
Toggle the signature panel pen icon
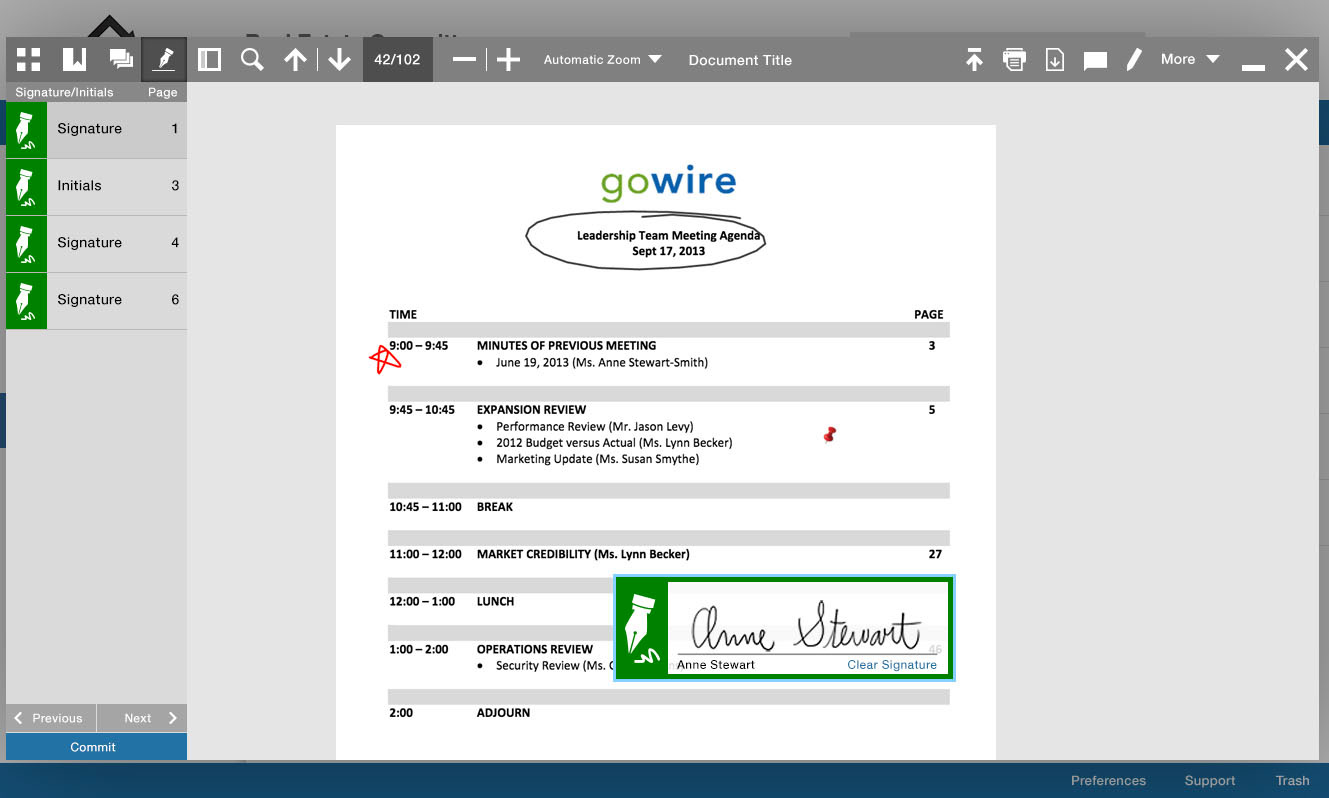click(x=164, y=60)
